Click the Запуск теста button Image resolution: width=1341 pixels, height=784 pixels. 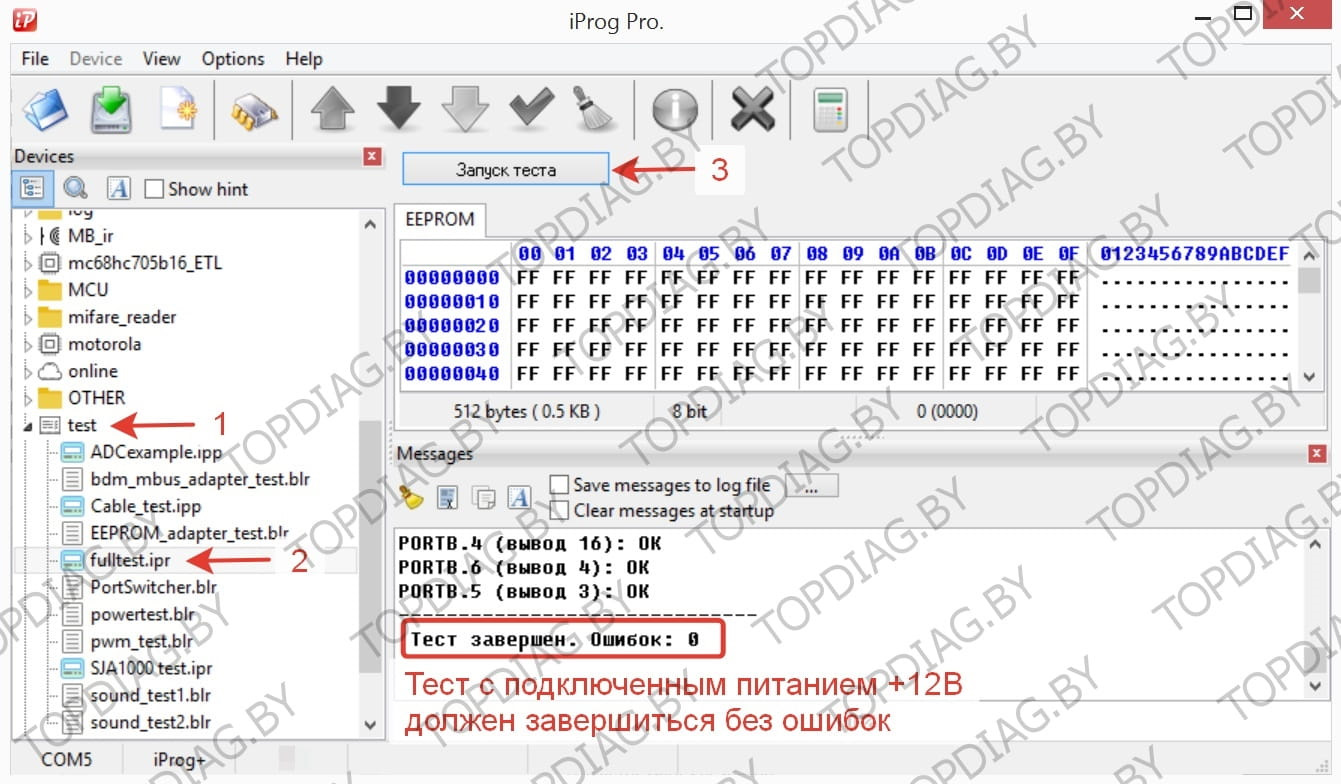(506, 170)
